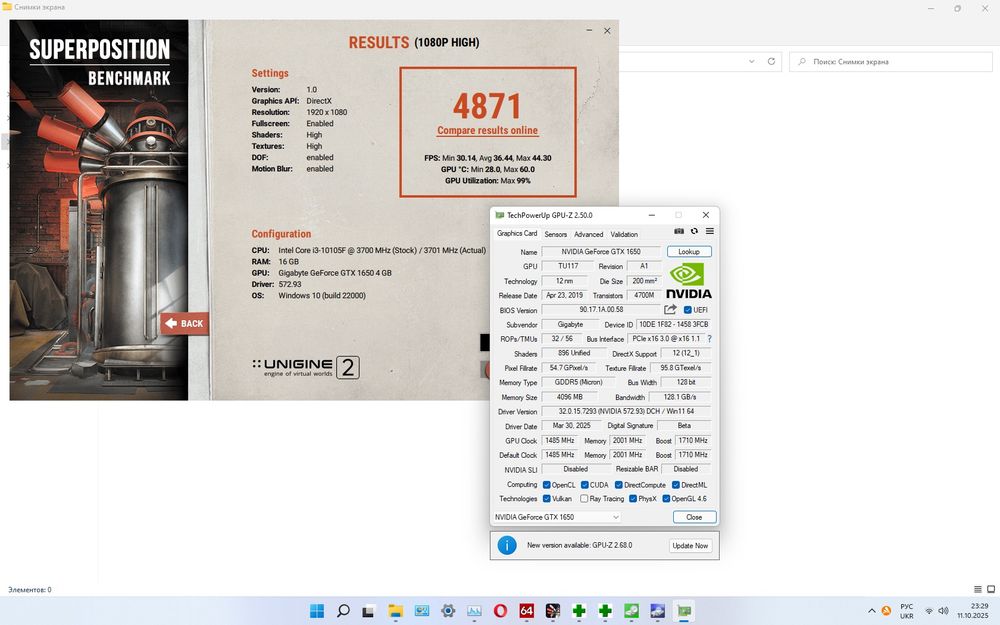
Task: Toggle the OpenGL 4.6 checkbox
Action: click(666, 499)
